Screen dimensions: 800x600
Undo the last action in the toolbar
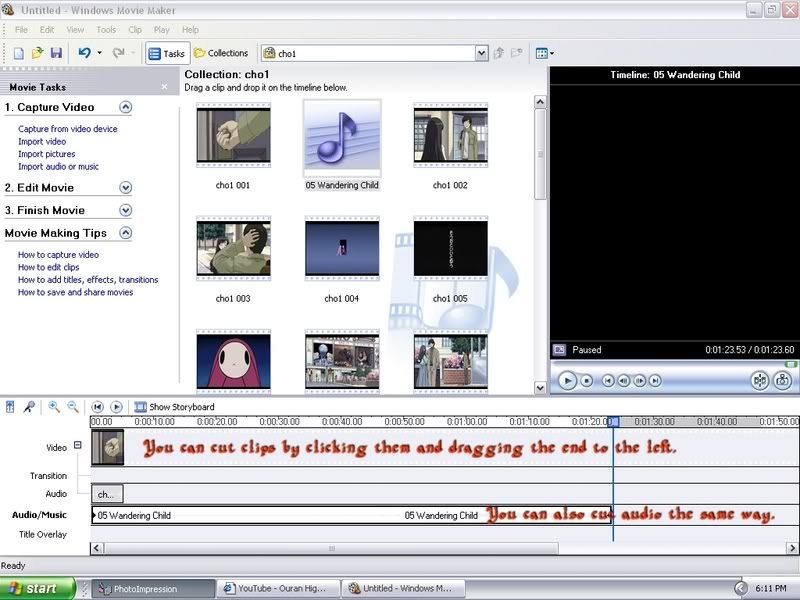pyautogui.click(x=85, y=53)
